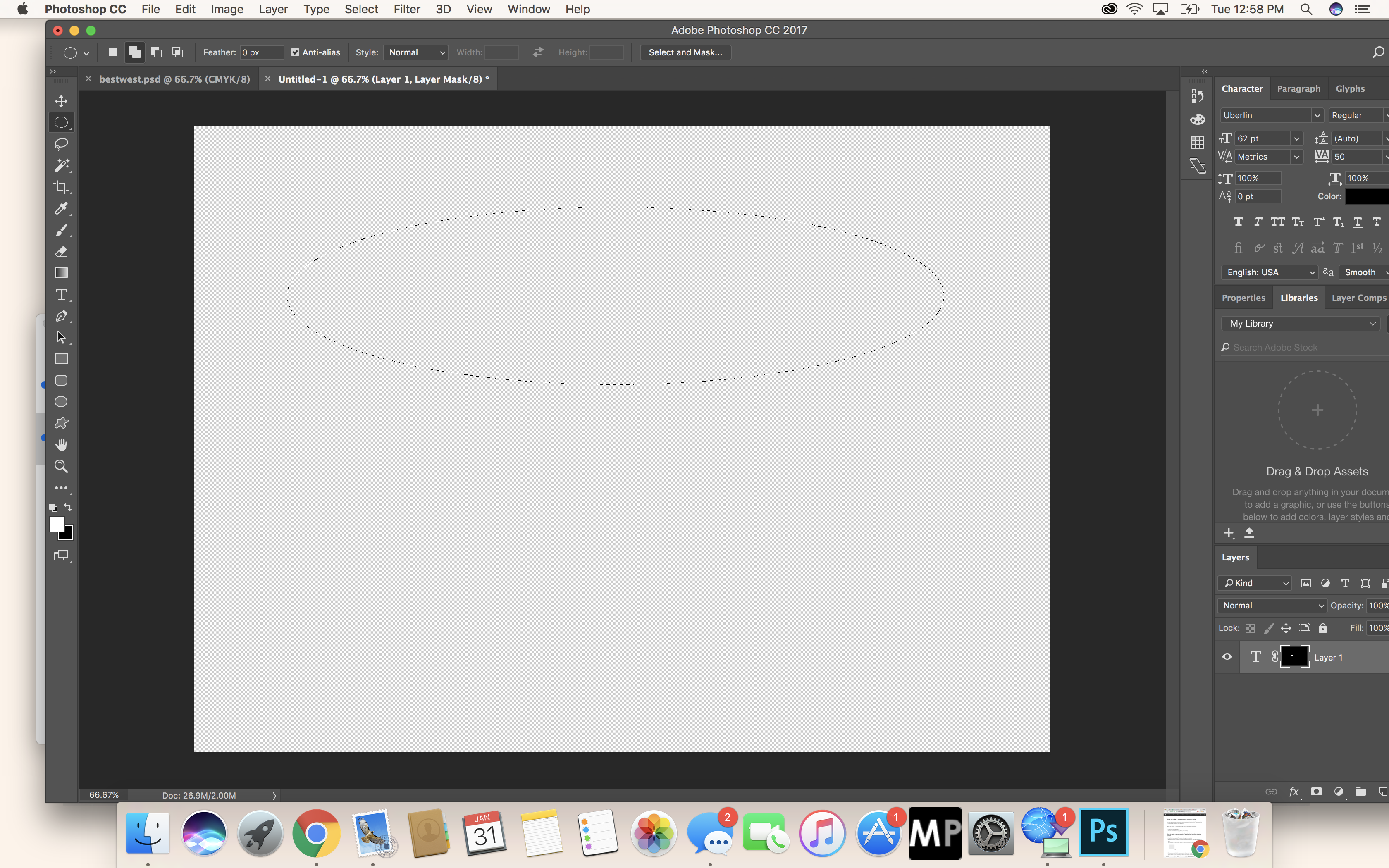
Task: Switch to the Glyphs tab
Action: click(x=1351, y=88)
